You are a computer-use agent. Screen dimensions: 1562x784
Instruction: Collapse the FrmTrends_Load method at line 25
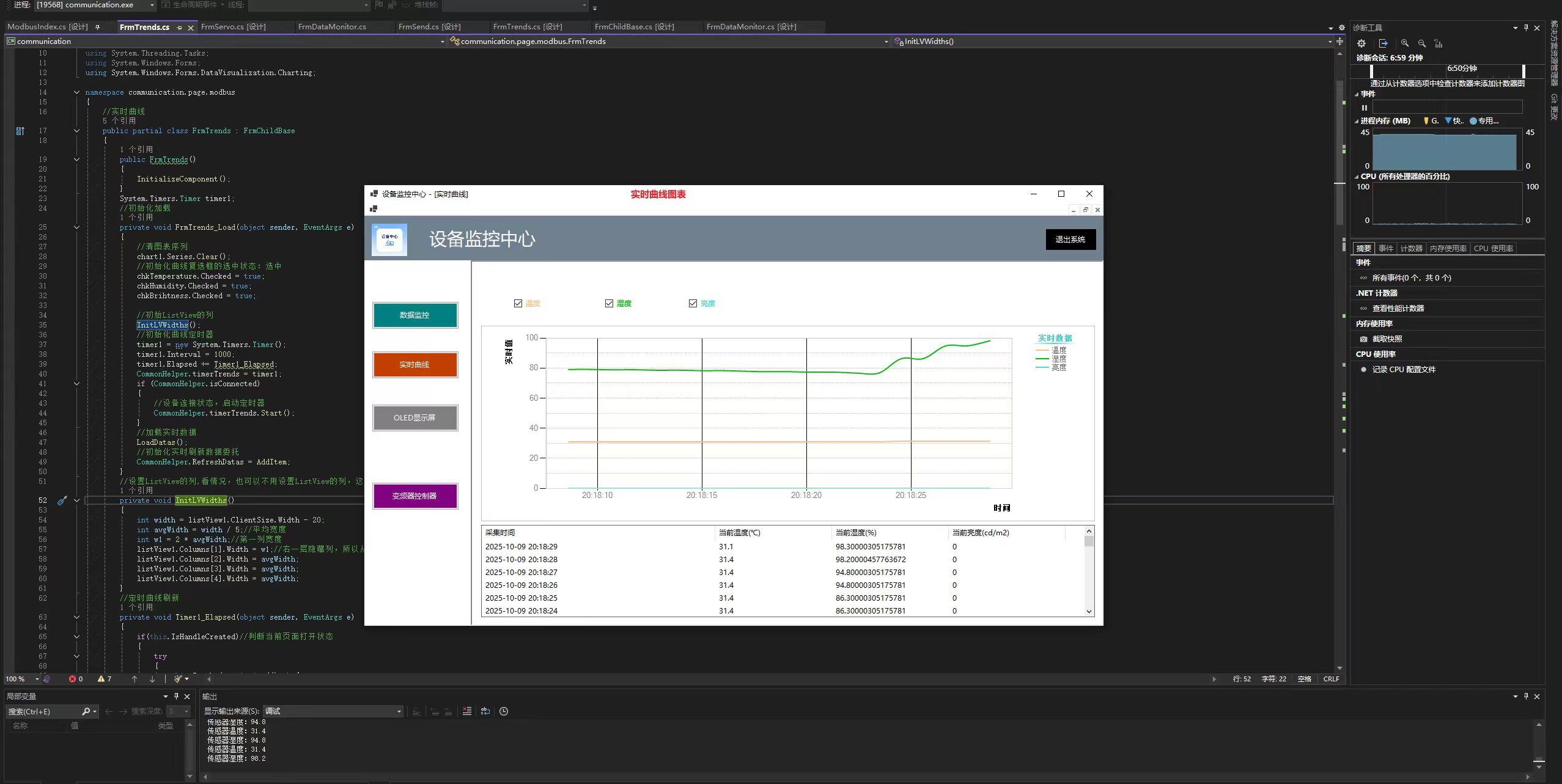click(76, 227)
